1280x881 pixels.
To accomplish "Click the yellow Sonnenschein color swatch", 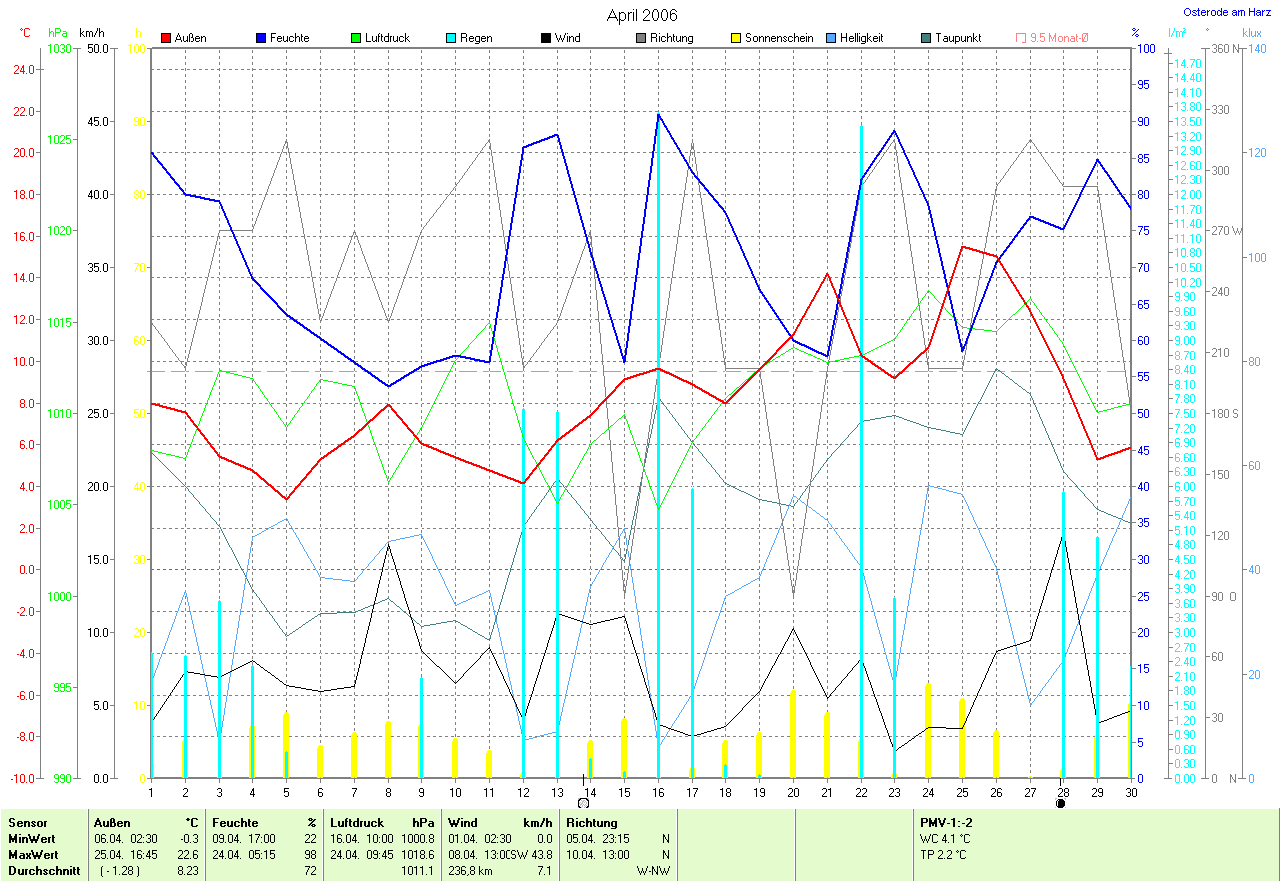I will (736, 38).
